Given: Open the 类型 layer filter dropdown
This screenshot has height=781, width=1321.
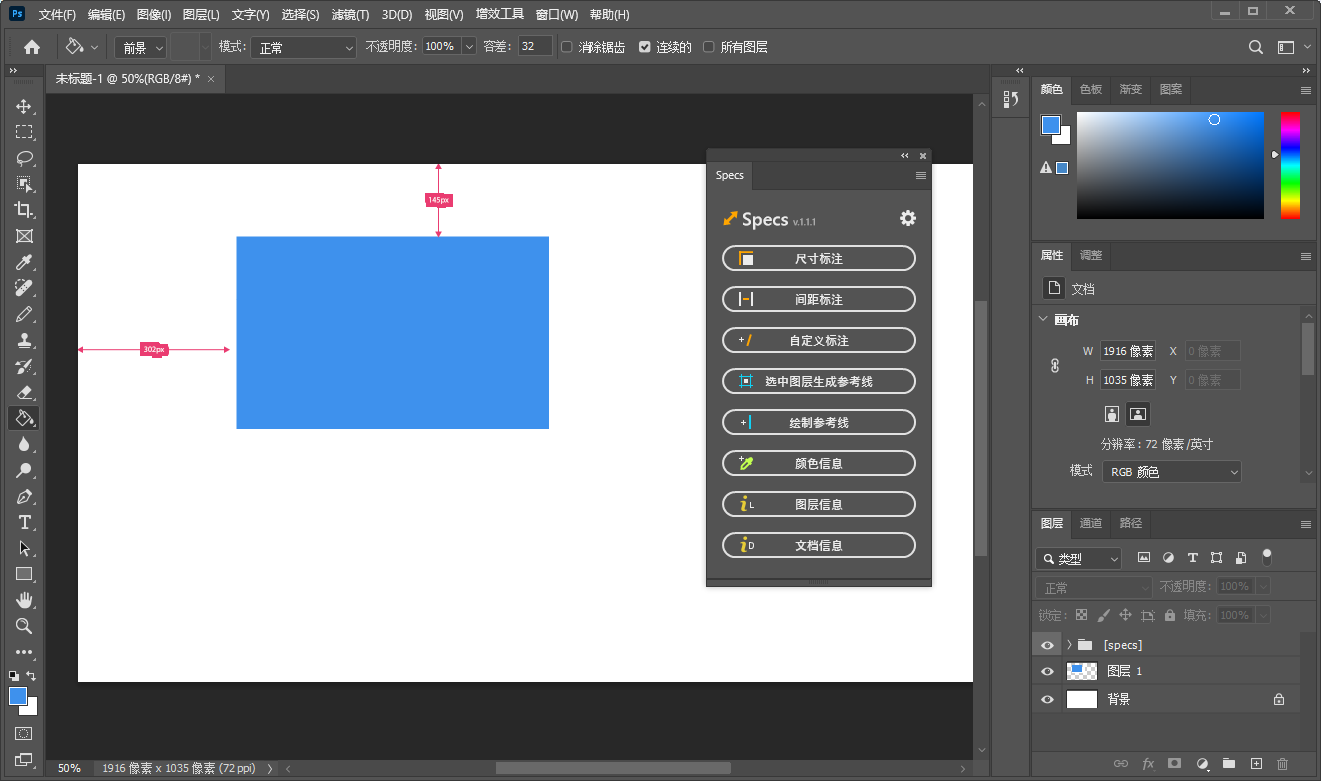Looking at the screenshot, I should 1078,558.
